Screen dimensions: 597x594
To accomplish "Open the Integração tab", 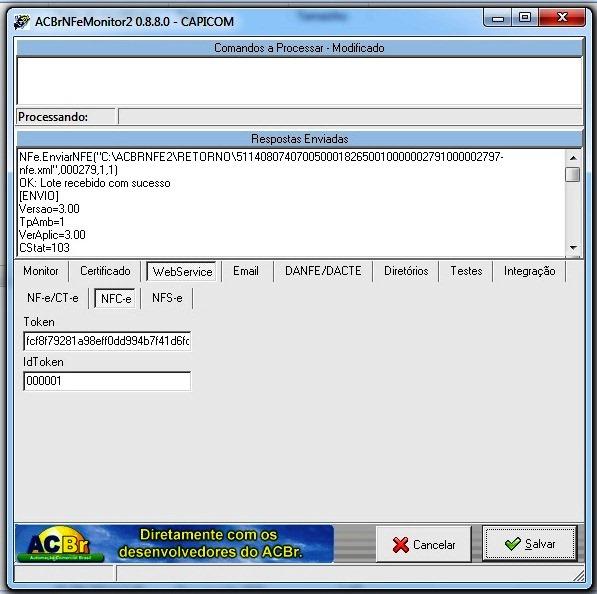I will click(529, 271).
